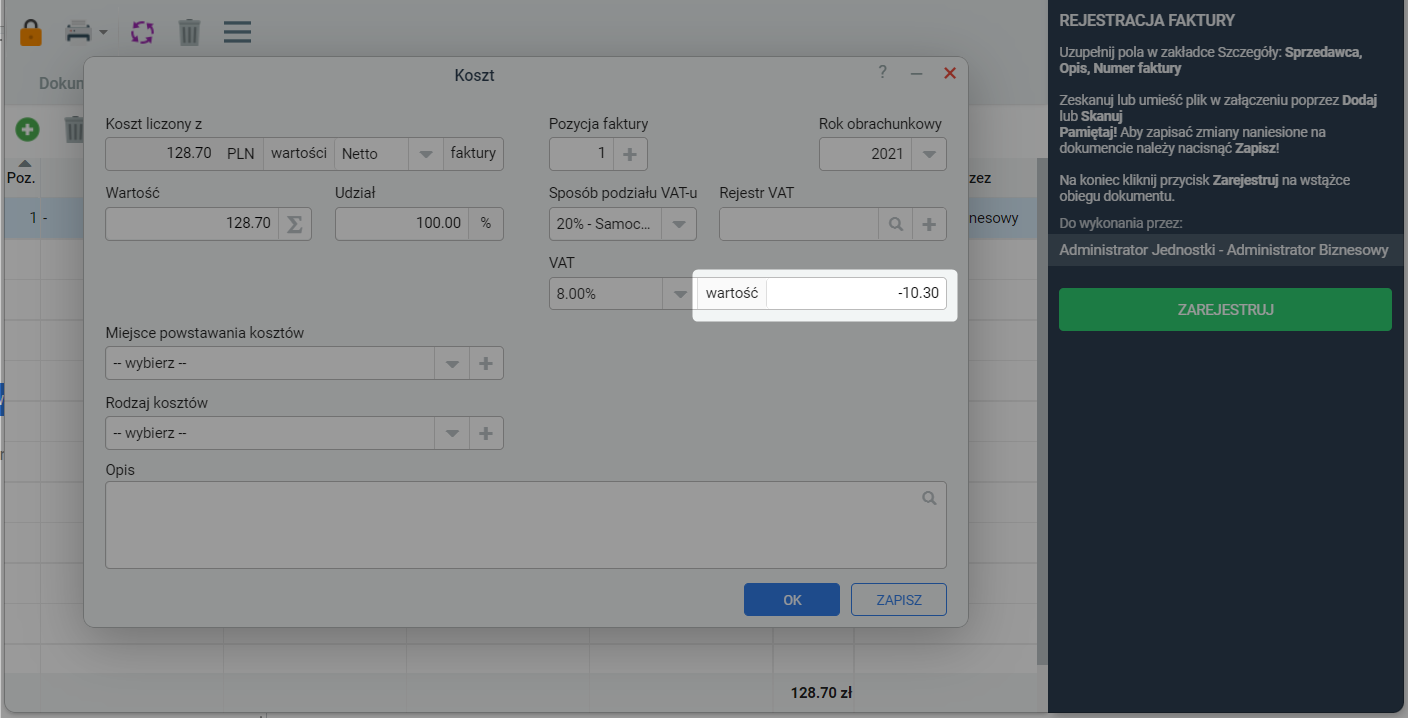1408x718 pixels.
Task: Click plus next to Miejsce powstawania kosztów
Action: pyautogui.click(x=486, y=363)
